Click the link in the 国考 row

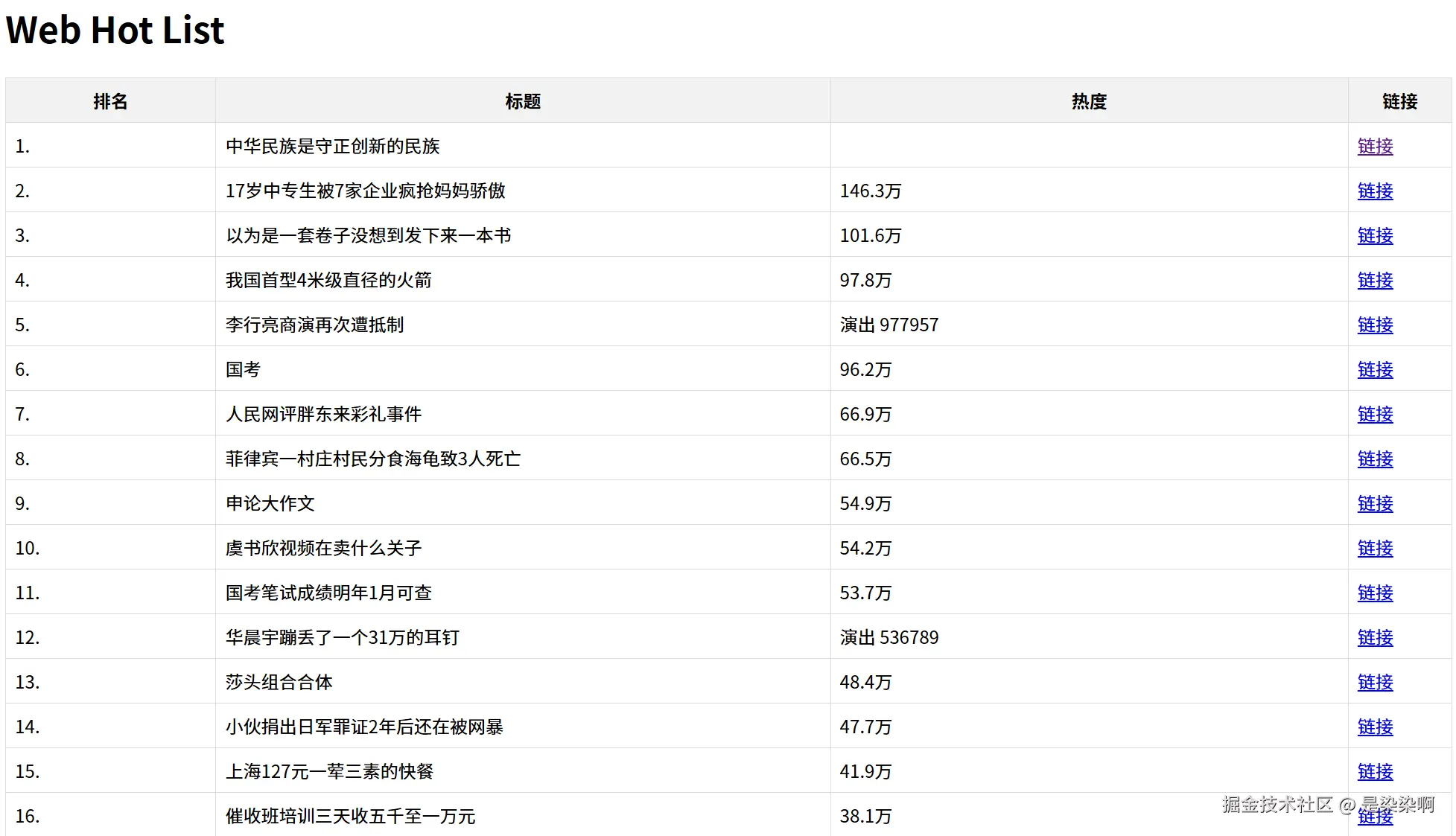pos(1374,369)
